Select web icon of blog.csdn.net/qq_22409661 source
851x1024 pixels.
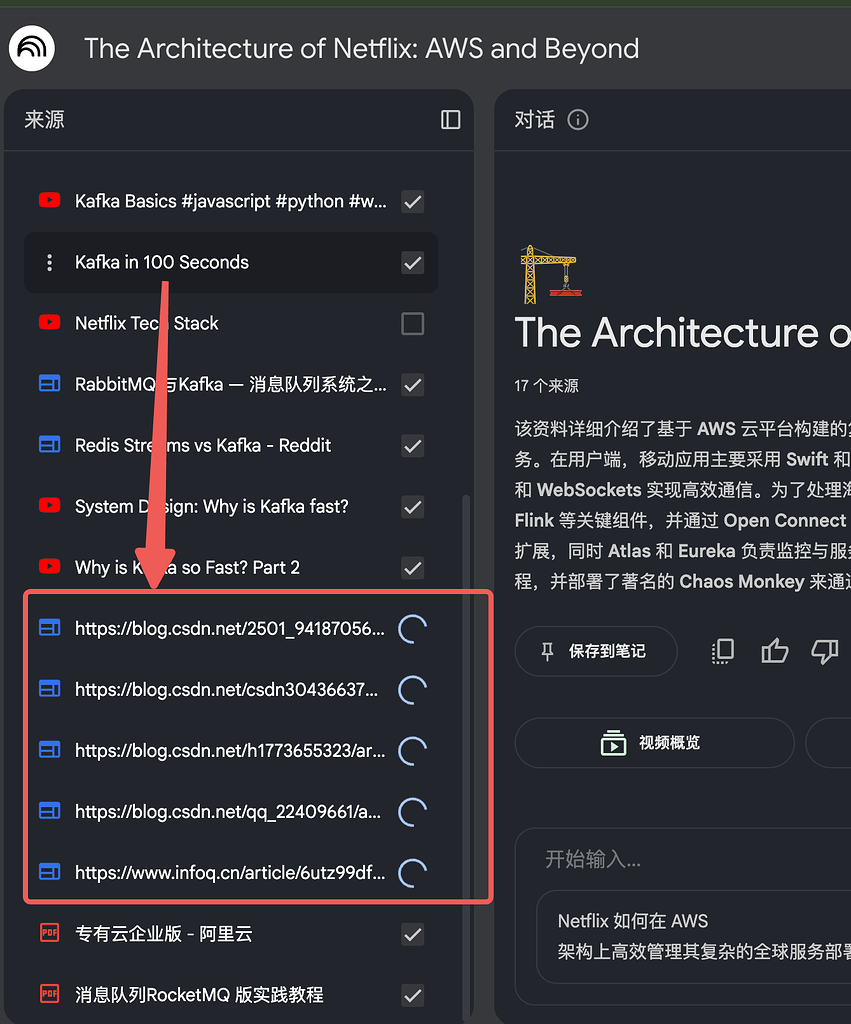[x=50, y=810]
